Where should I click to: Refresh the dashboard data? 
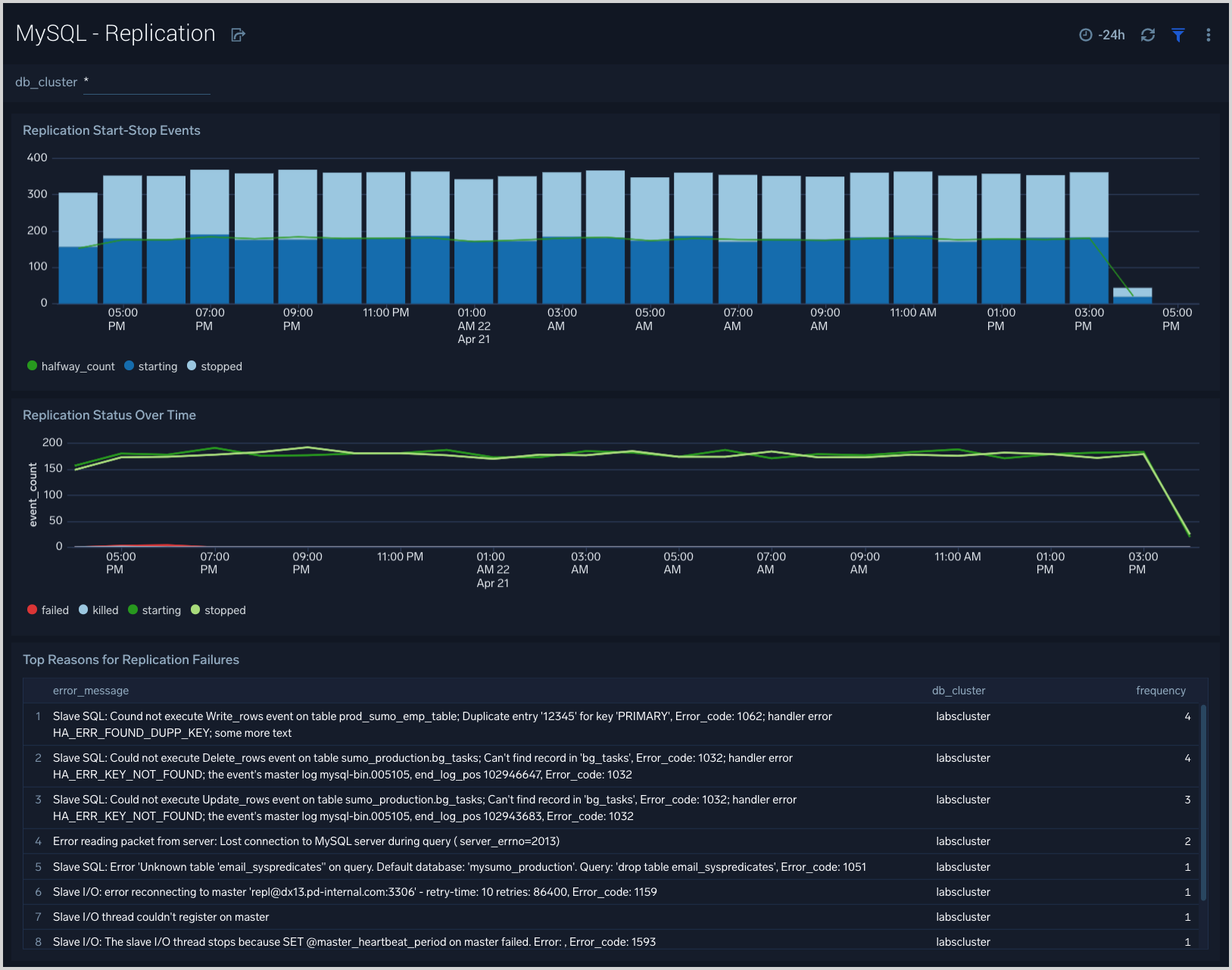pos(1147,35)
